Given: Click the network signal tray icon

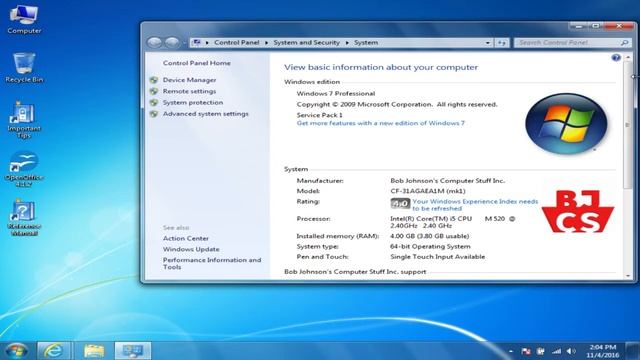Looking at the screenshot, I should pos(556,351).
